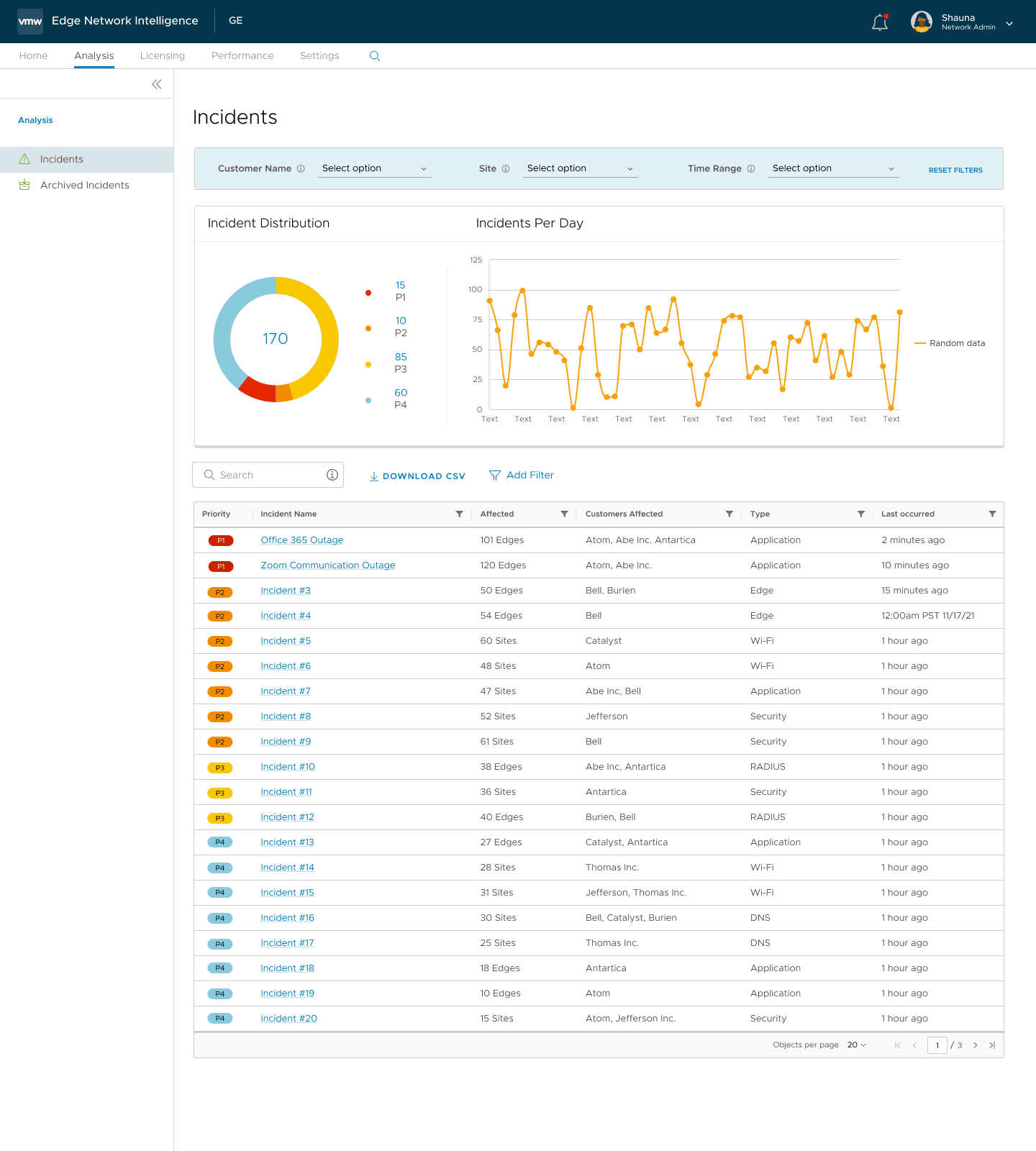This screenshot has width=1036, height=1151.
Task: Click the P1 red legend dot
Action: (368, 293)
